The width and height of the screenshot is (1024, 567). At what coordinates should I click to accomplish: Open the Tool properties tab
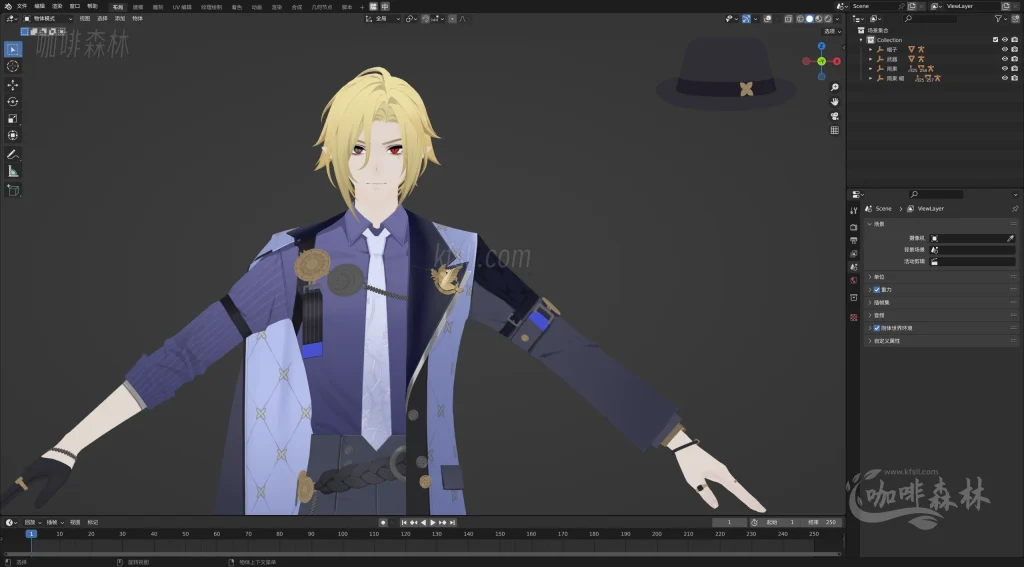point(854,210)
